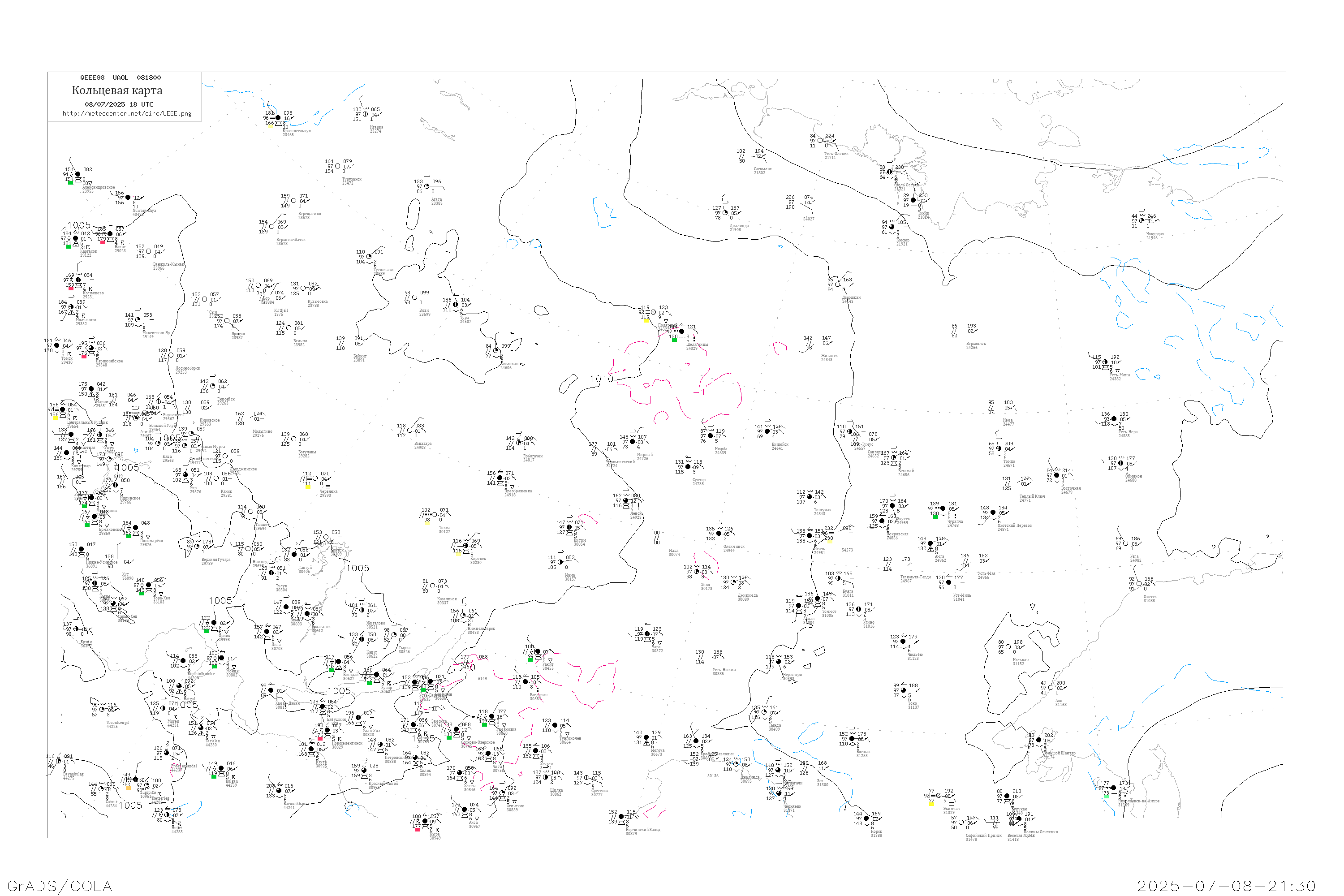Click the overcast station circle at Красноселькуп
Image resolution: width=1344 pixels, height=896 pixels.
click(278, 118)
